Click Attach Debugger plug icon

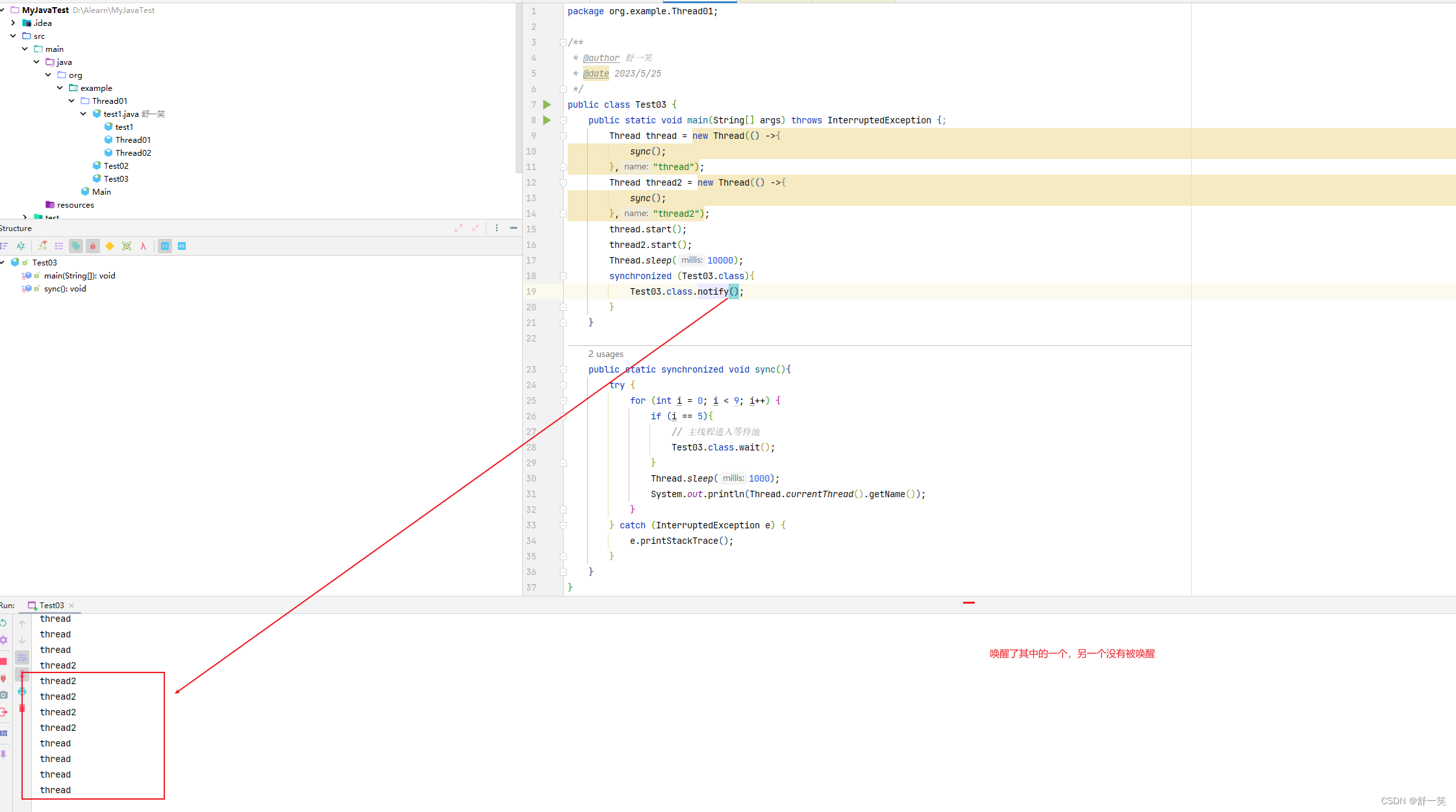click(x=3, y=678)
